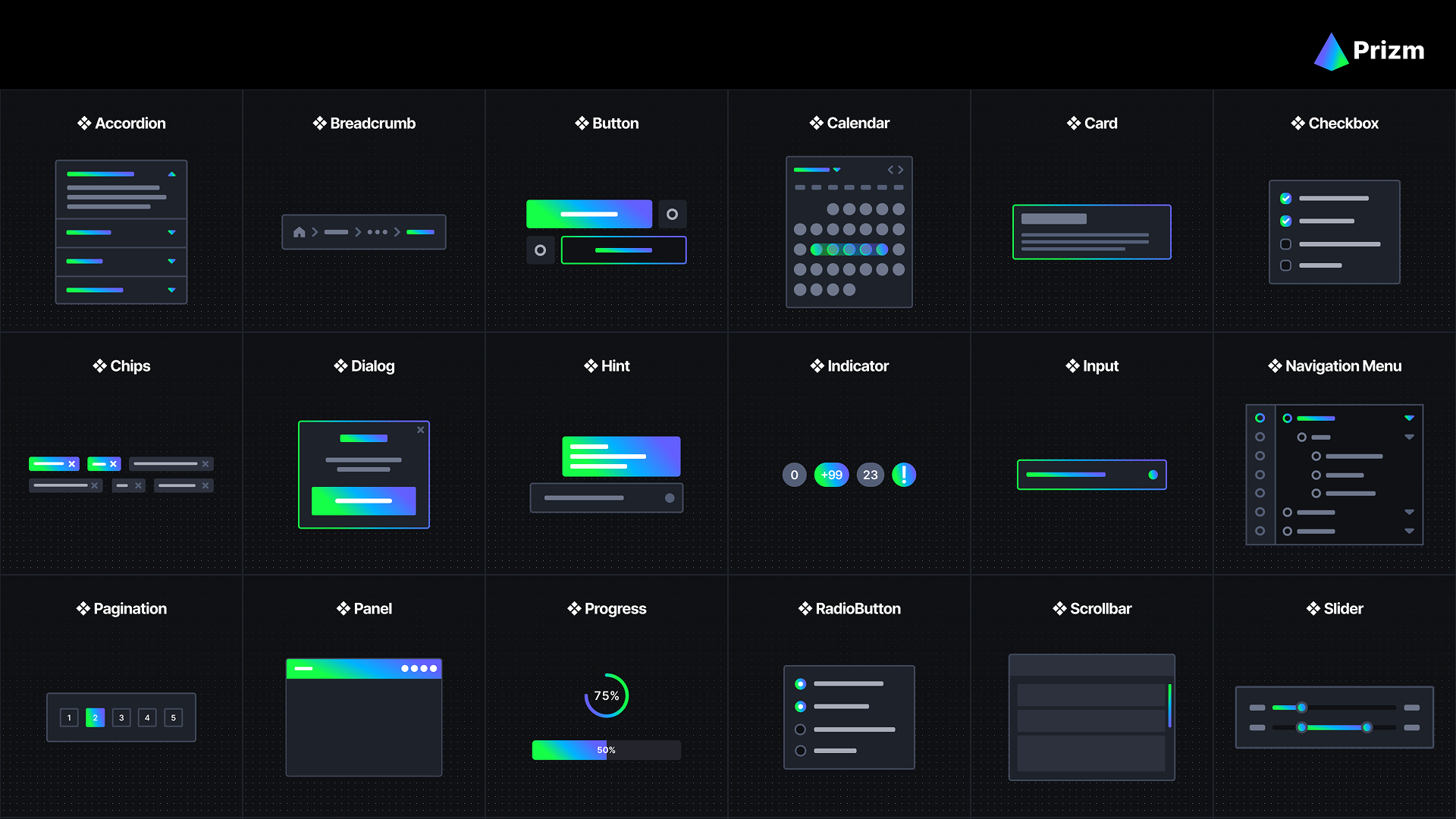Collapse the first accordion section arrow
Image resolution: width=1456 pixels, height=819 pixels.
tap(172, 174)
